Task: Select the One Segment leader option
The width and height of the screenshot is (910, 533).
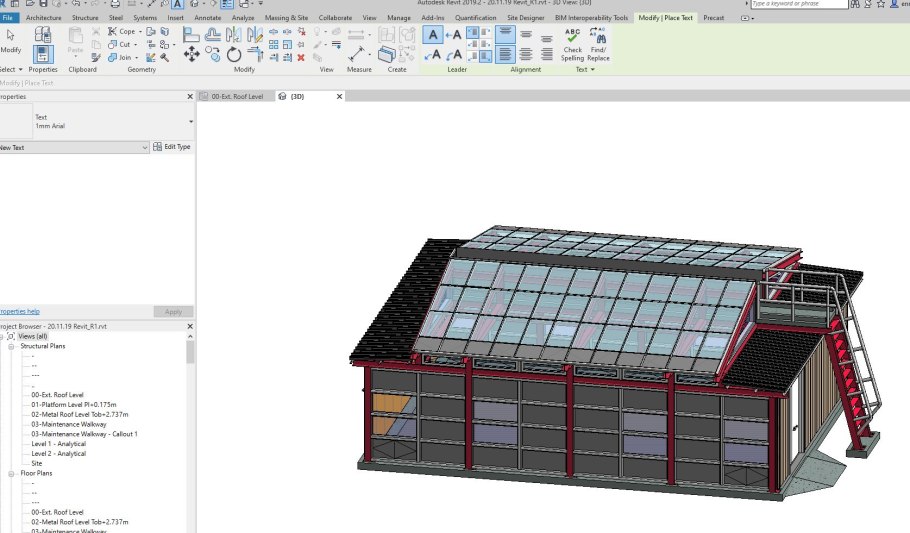Action: (453, 35)
